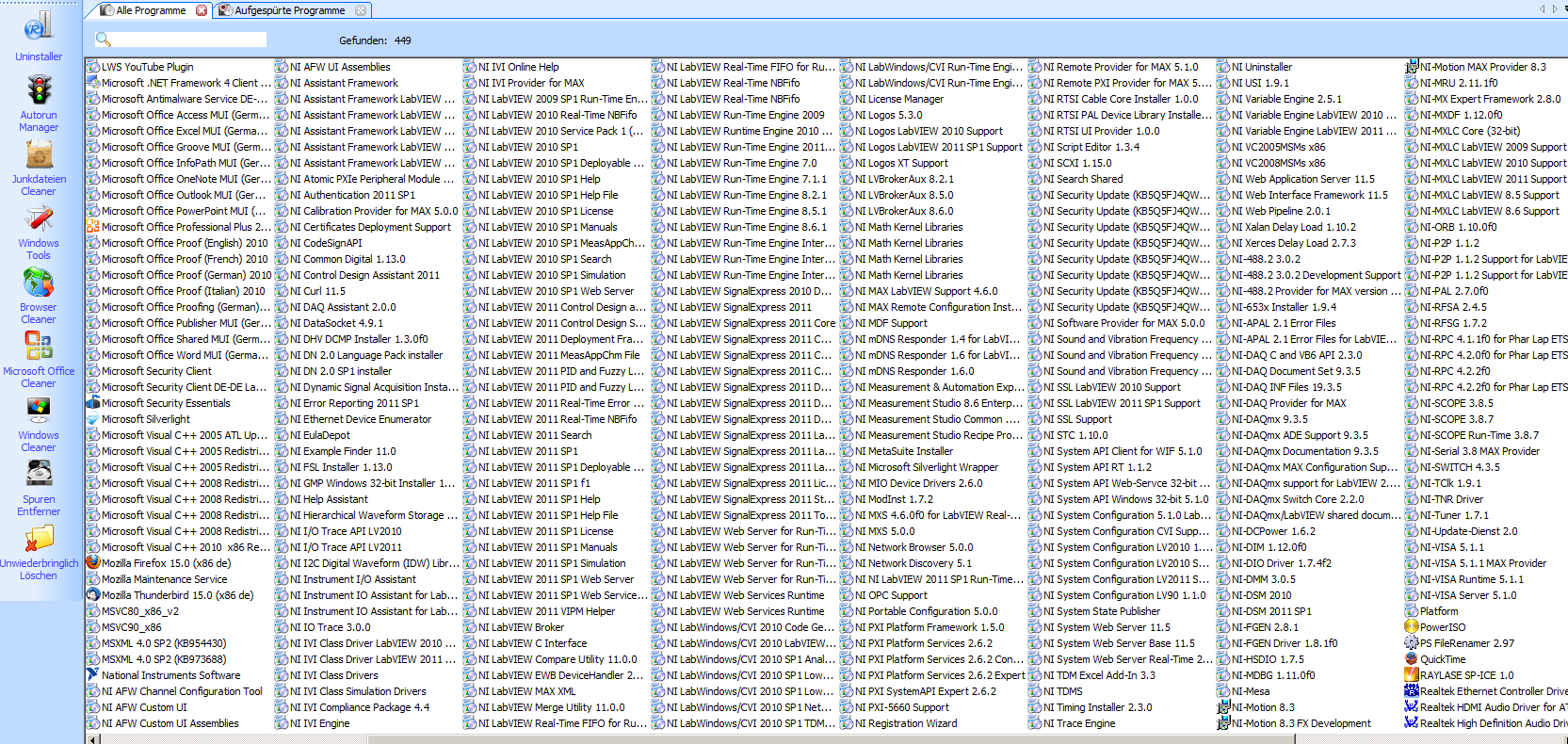Viewport: 1568px width, 744px height.
Task: Select the LWS YouTube Plugin entry
Action: [148, 67]
